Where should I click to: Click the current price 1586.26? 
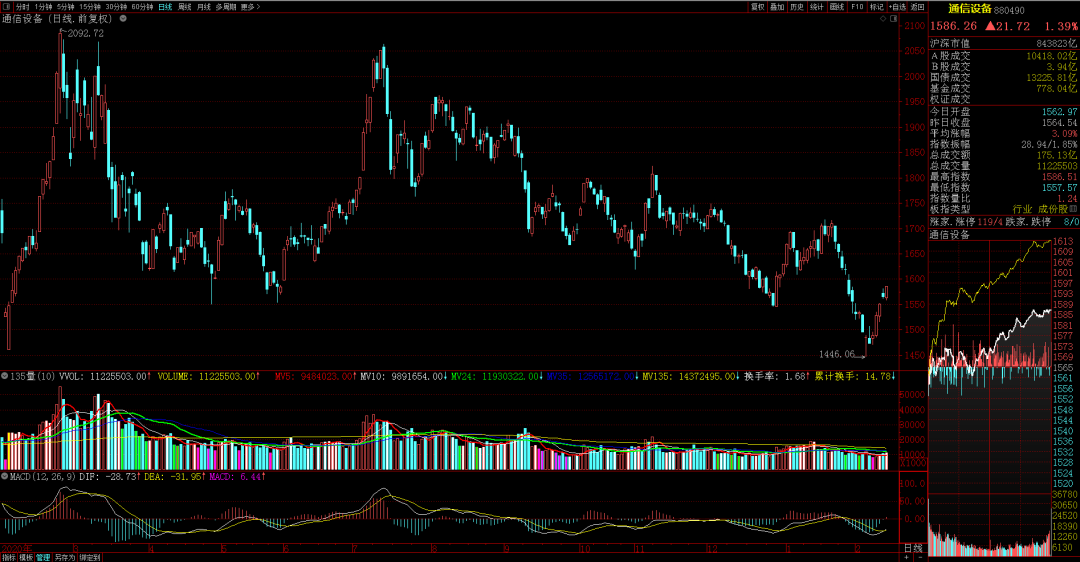coord(954,26)
